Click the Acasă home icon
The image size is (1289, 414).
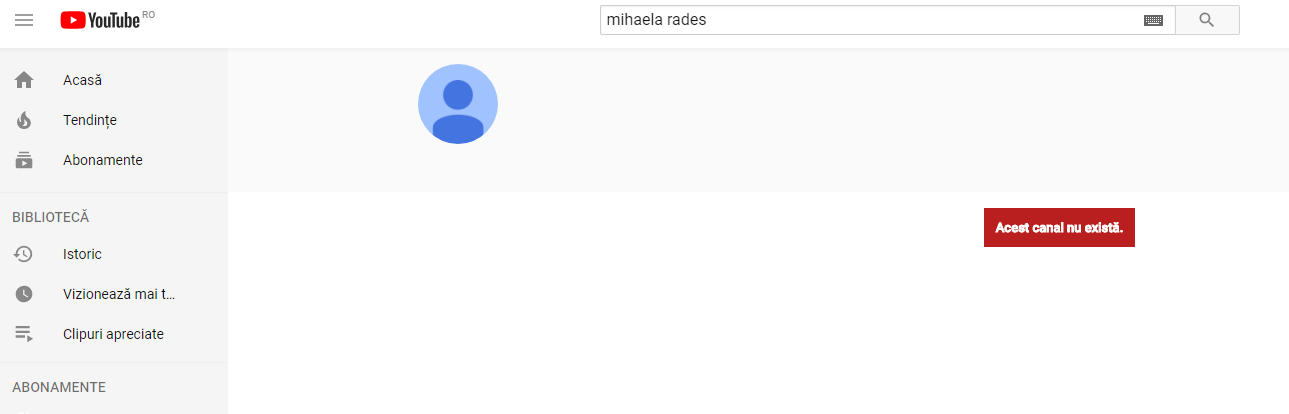[24, 80]
